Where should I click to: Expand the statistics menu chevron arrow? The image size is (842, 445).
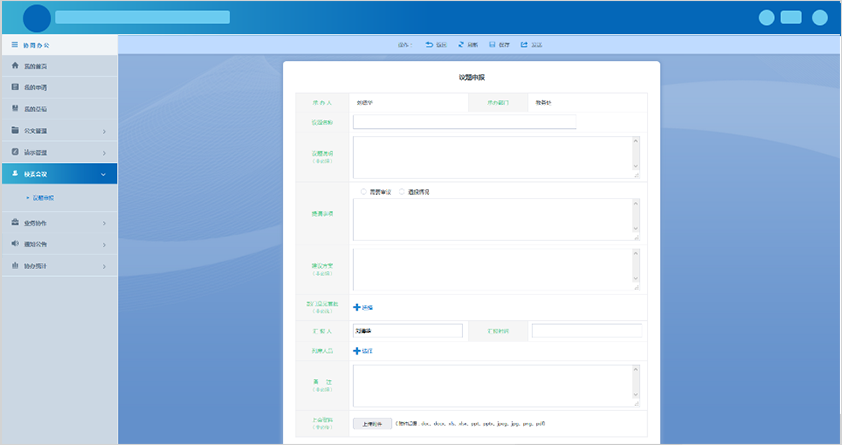tap(104, 266)
